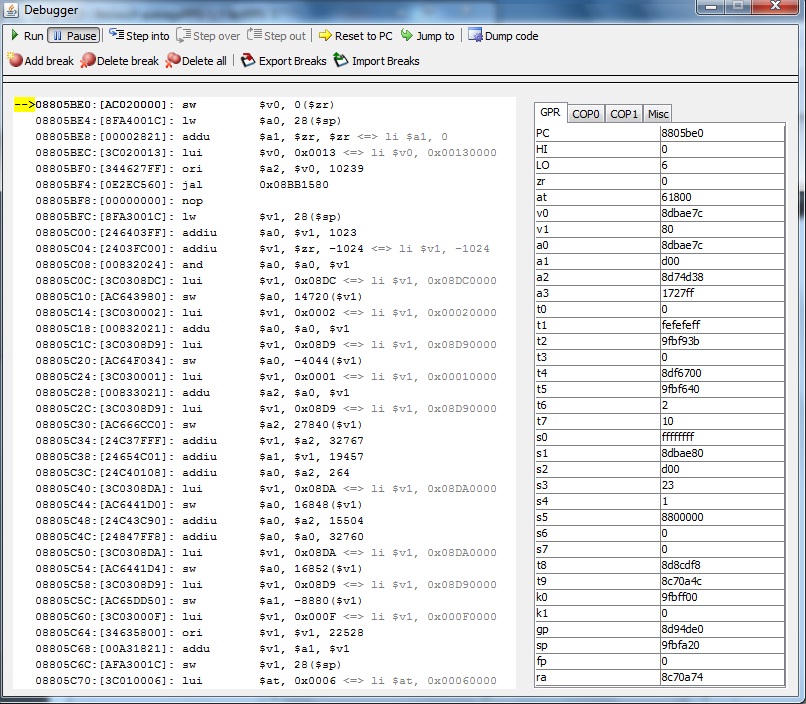The image size is (806, 704).
Task: Select the Misc tab
Action: pos(657,114)
